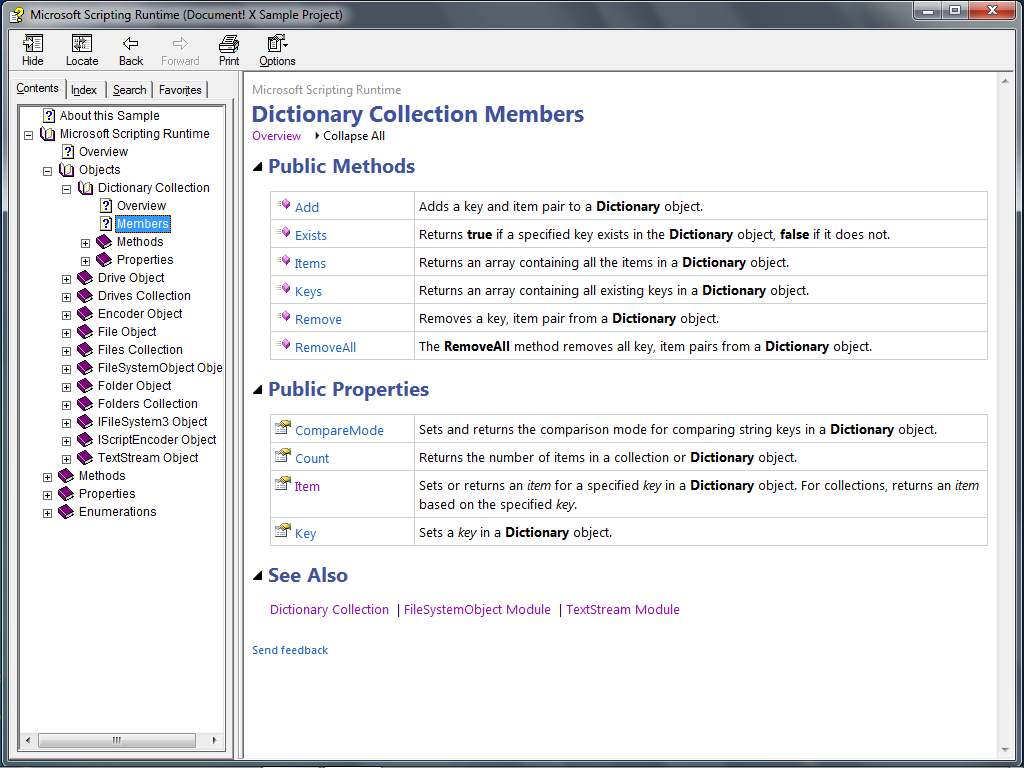1024x768 pixels.
Task: Collapse the Objects tree node
Action: (48, 171)
